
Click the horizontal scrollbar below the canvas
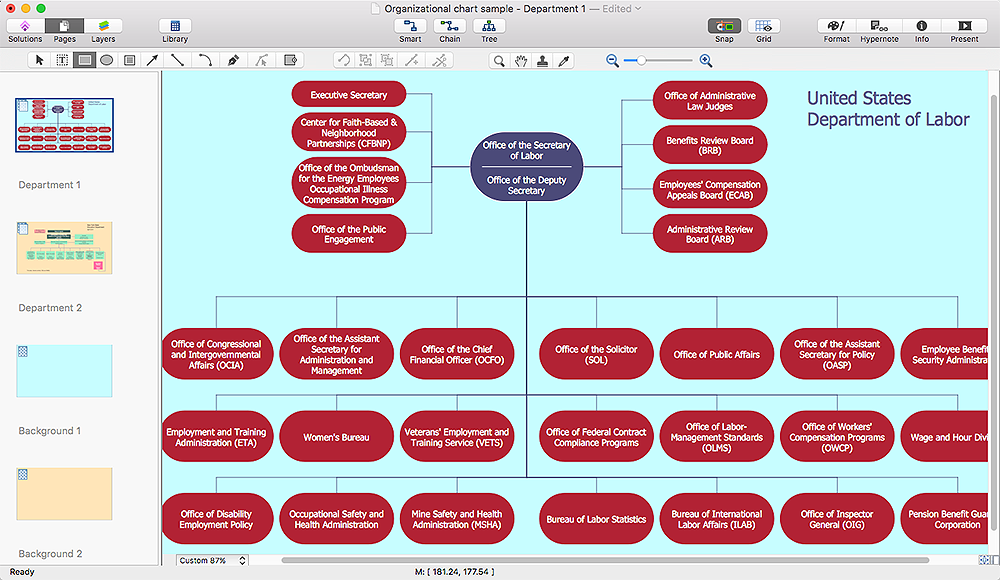(x=605, y=560)
